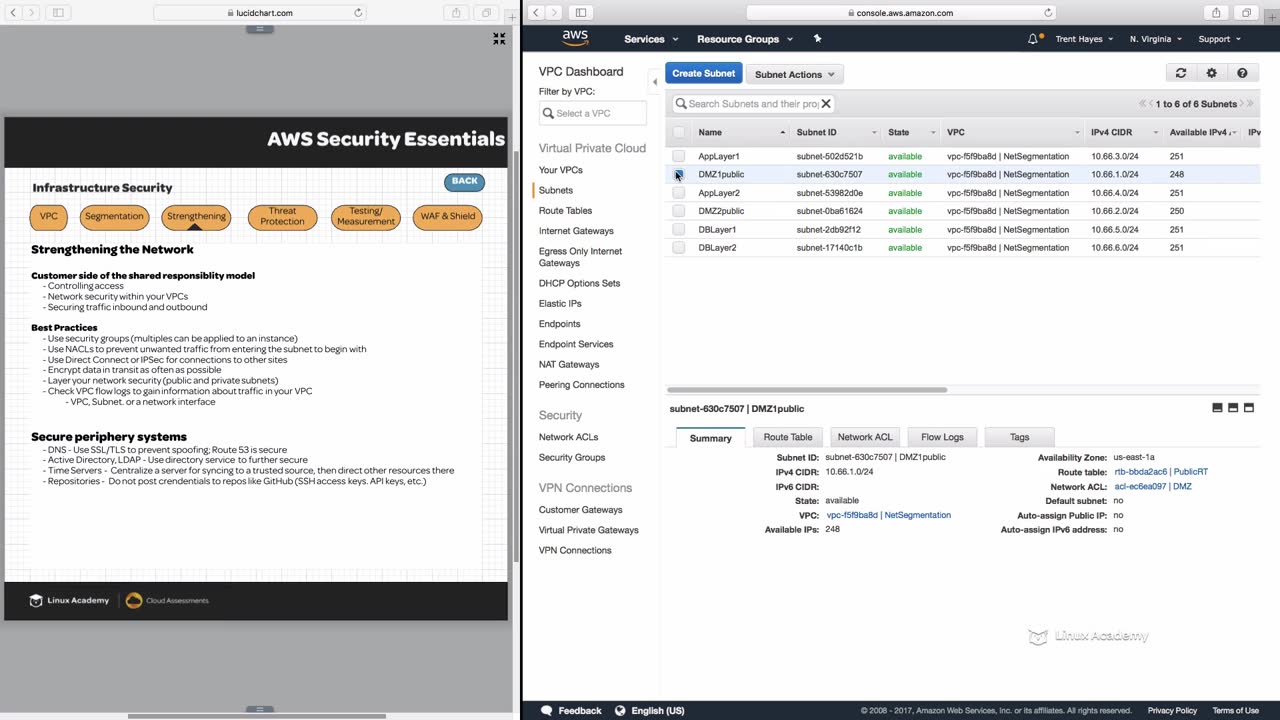Exit fullscreen in Lucidchart presentation
Viewport: 1280px width, 720px height.
click(x=499, y=38)
